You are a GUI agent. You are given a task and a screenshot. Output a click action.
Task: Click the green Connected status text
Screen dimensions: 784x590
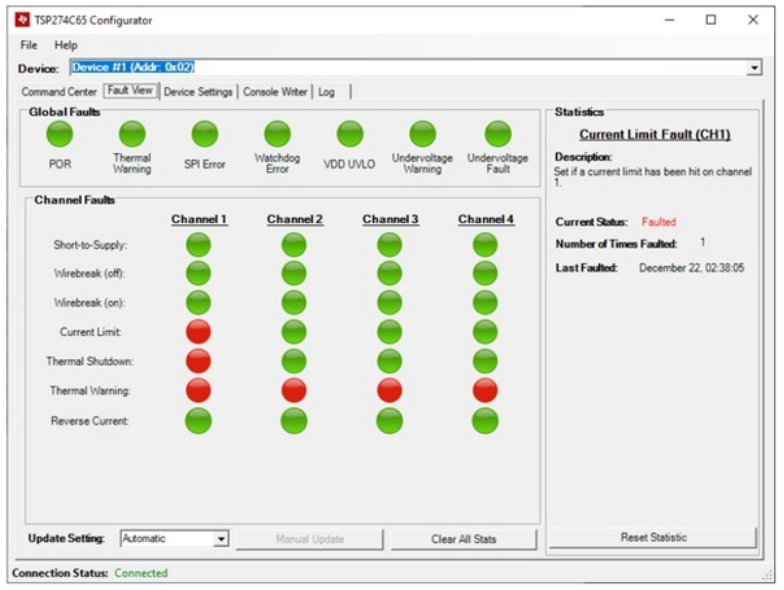141,573
